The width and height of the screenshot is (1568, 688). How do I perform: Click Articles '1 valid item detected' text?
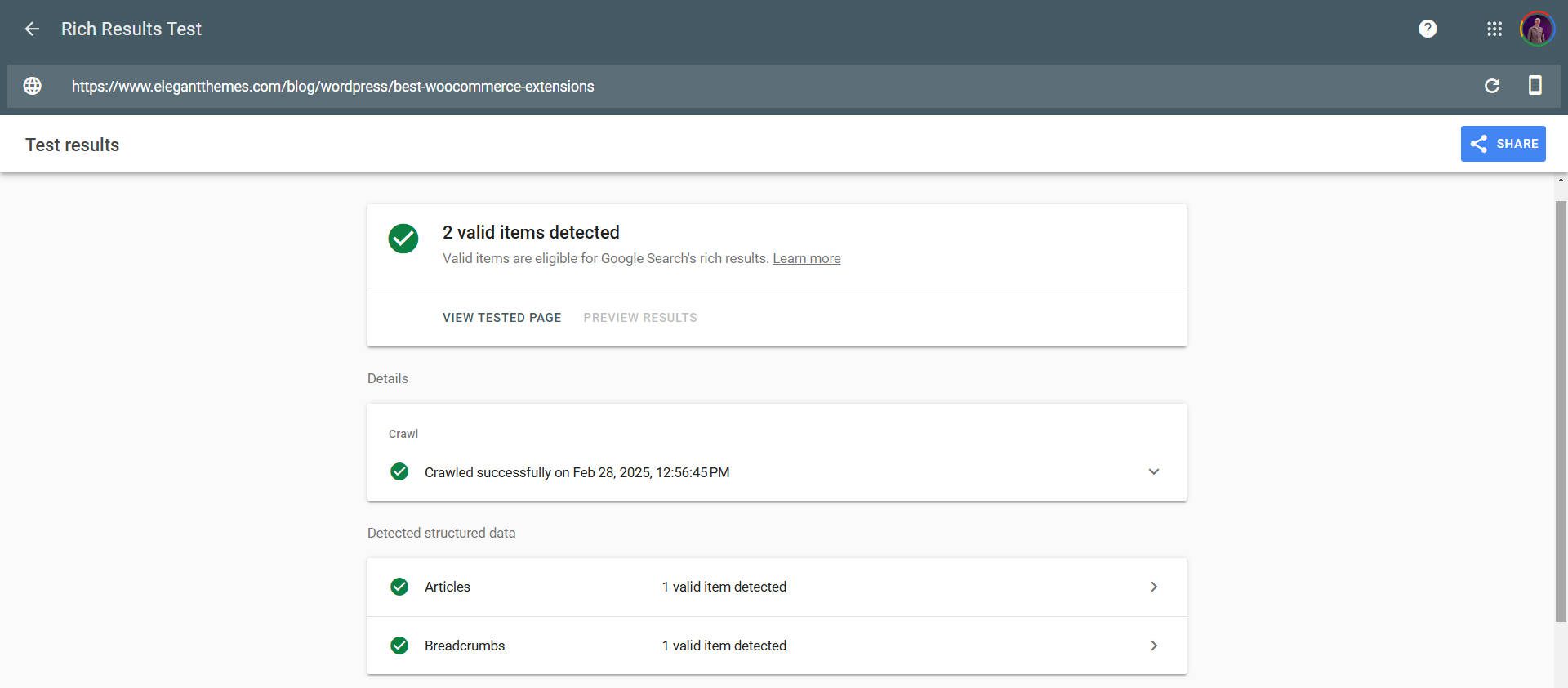click(x=724, y=587)
